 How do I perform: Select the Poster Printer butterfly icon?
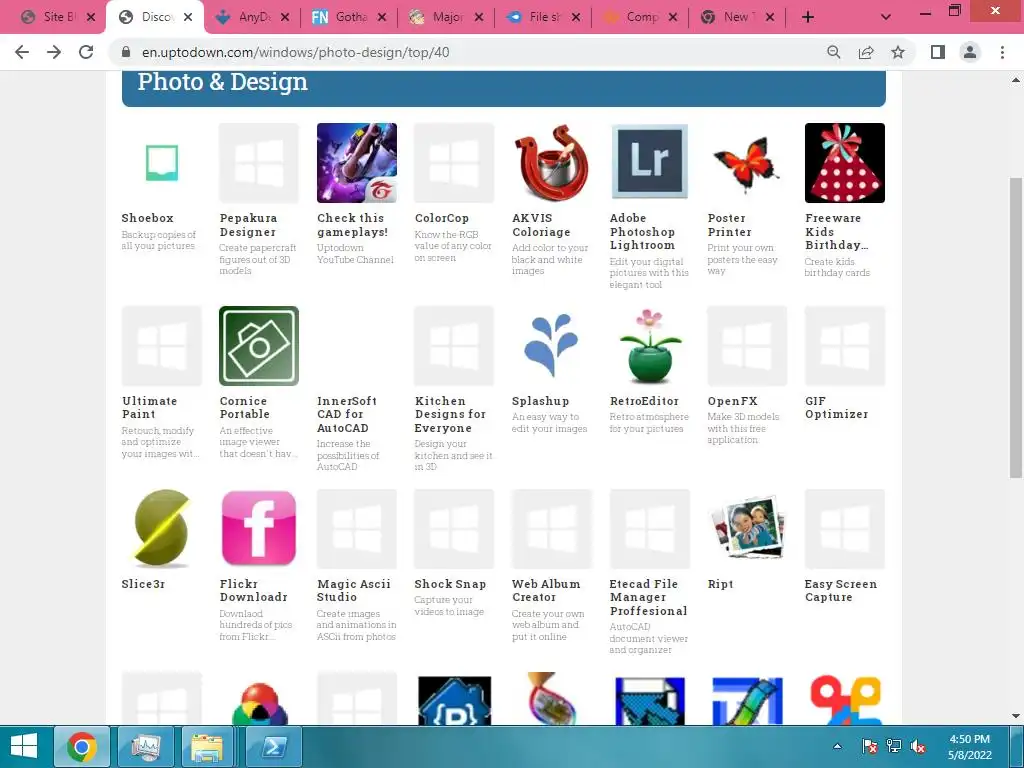point(746,163)
